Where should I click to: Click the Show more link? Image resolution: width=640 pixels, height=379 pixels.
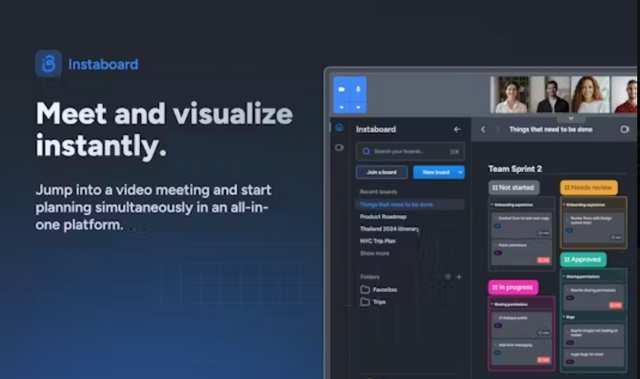click(x=374, y=253)
